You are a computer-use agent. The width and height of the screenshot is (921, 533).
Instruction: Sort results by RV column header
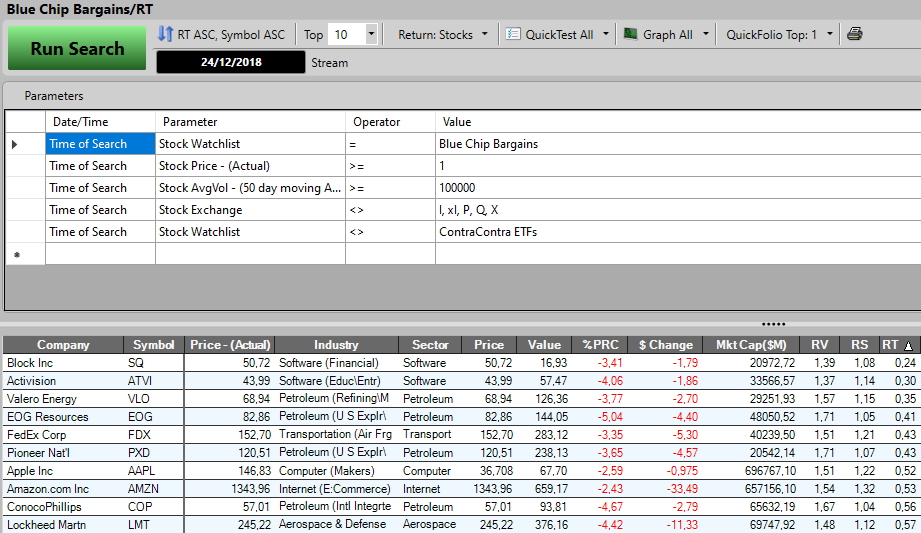(x=819, y=345)
